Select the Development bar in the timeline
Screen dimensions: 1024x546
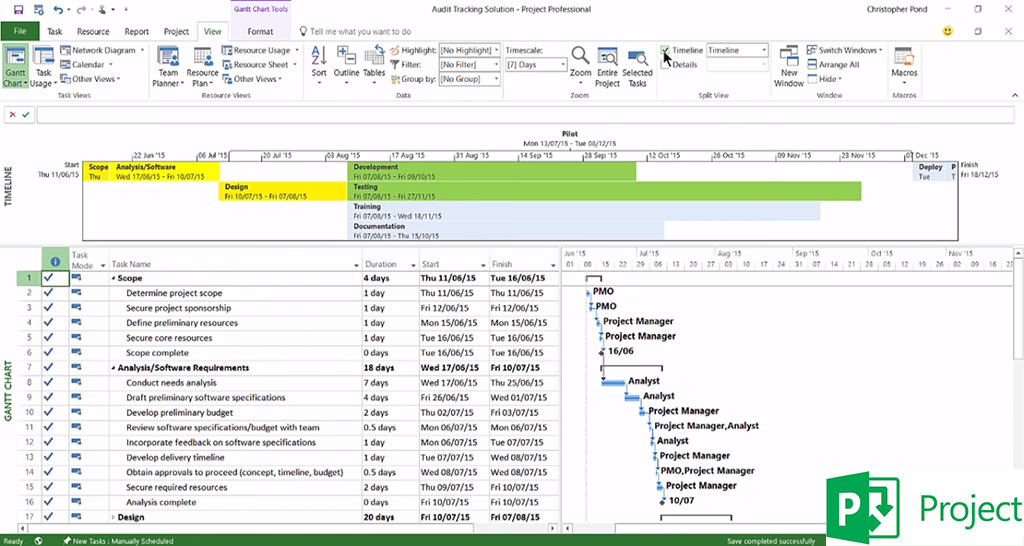pyautogui.click(x=491, y=171)
